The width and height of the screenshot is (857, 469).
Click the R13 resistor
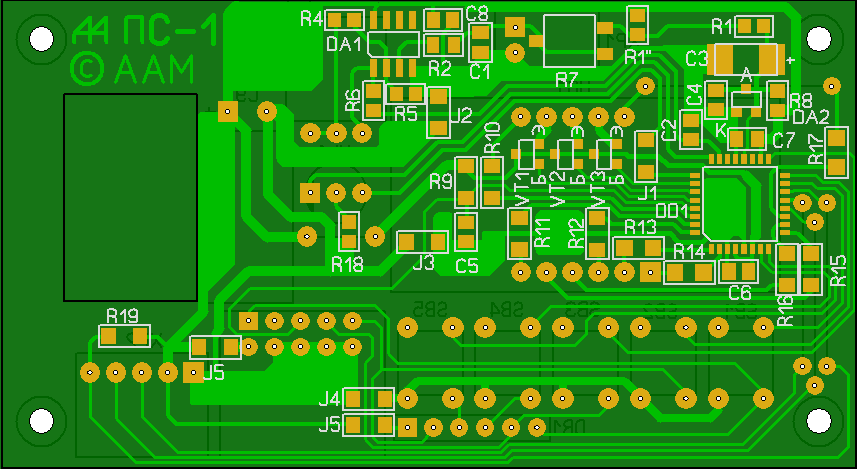[637, 248]
